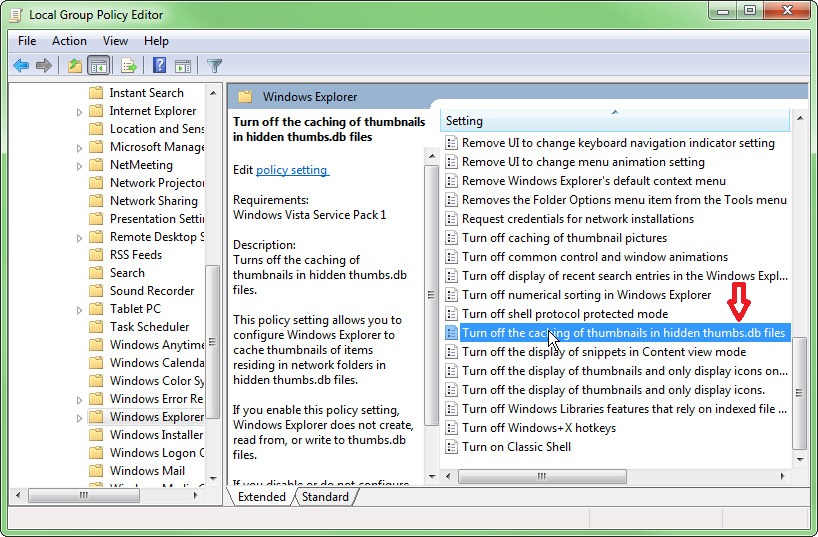Click the Filter funnel toolbar icon

[x=214, y=66]
